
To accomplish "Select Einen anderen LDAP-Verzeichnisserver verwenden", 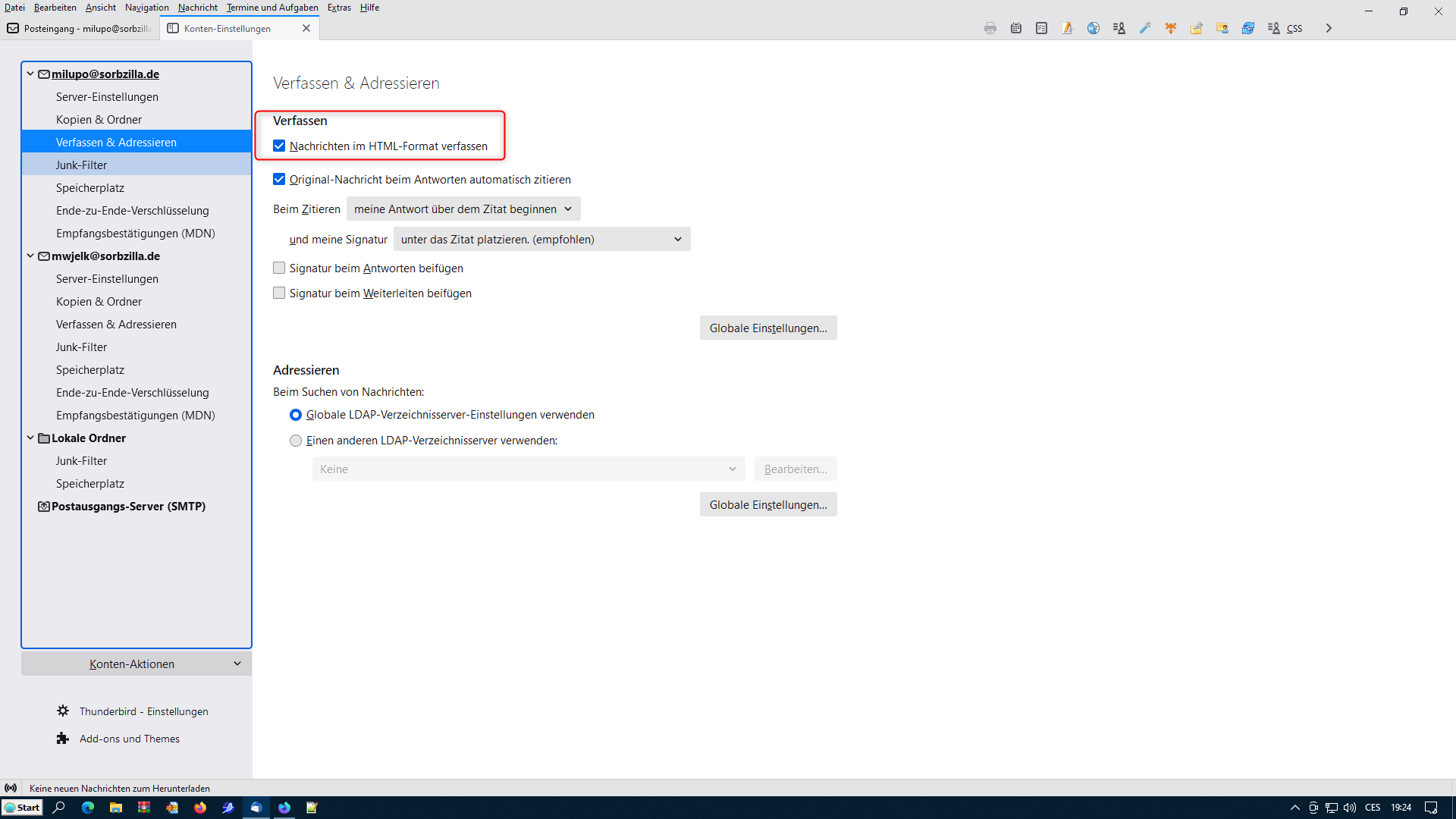I will point(296,441).
